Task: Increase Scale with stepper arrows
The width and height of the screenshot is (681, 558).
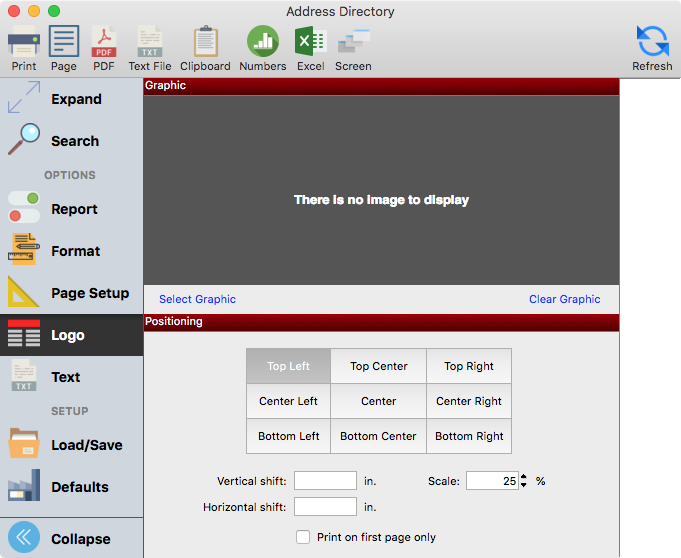Action: click(524, 477)
